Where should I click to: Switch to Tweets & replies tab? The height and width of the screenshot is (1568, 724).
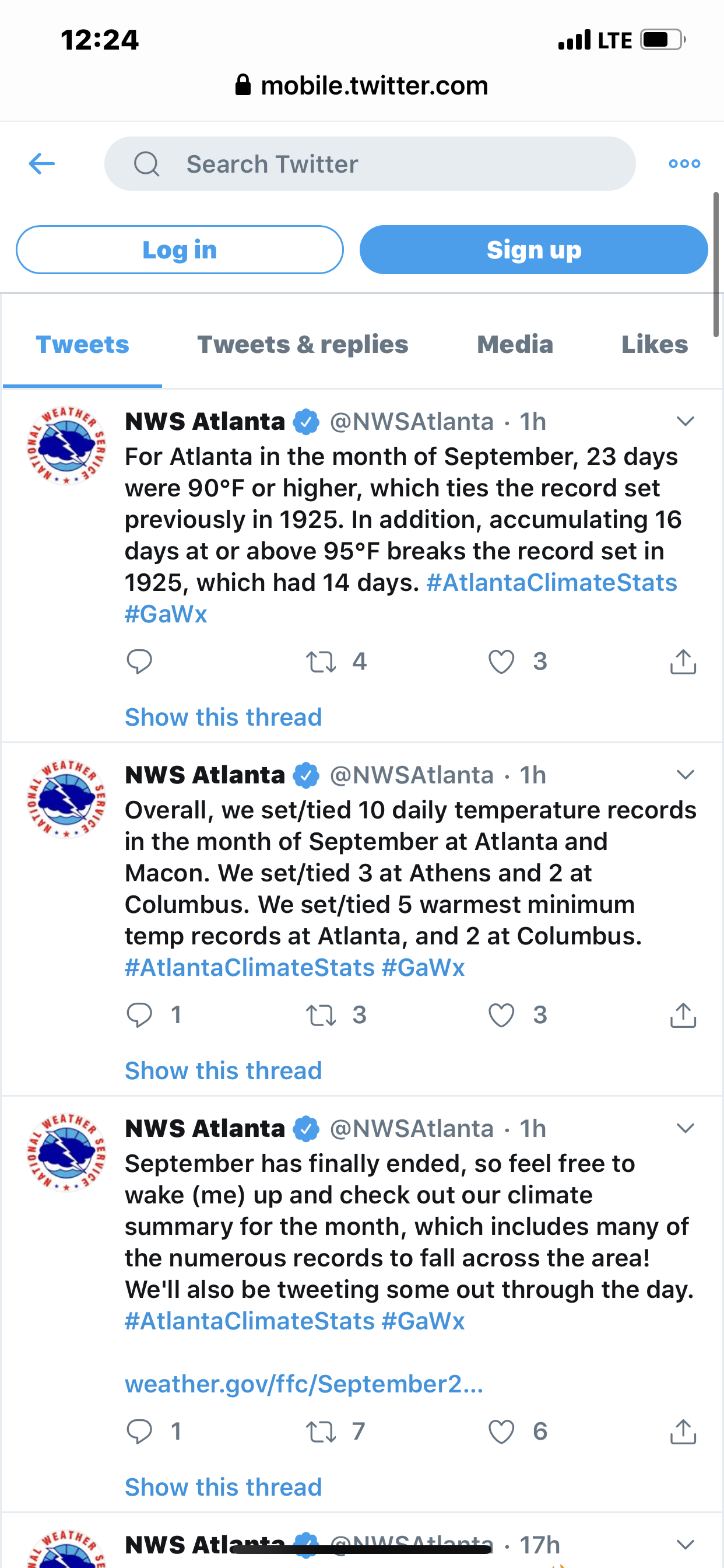pyautogui.click(x=303, y=345)
